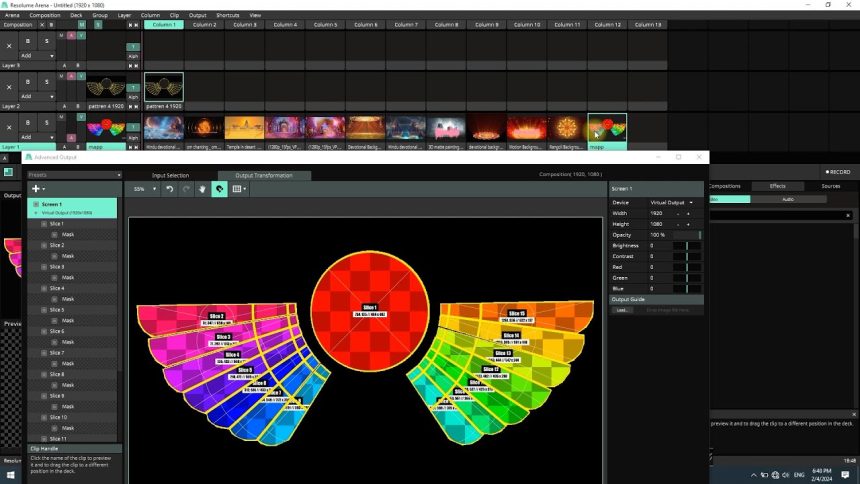
Task: Toggle the highlighted snapping magnet tool
Action: coord(219,189)
